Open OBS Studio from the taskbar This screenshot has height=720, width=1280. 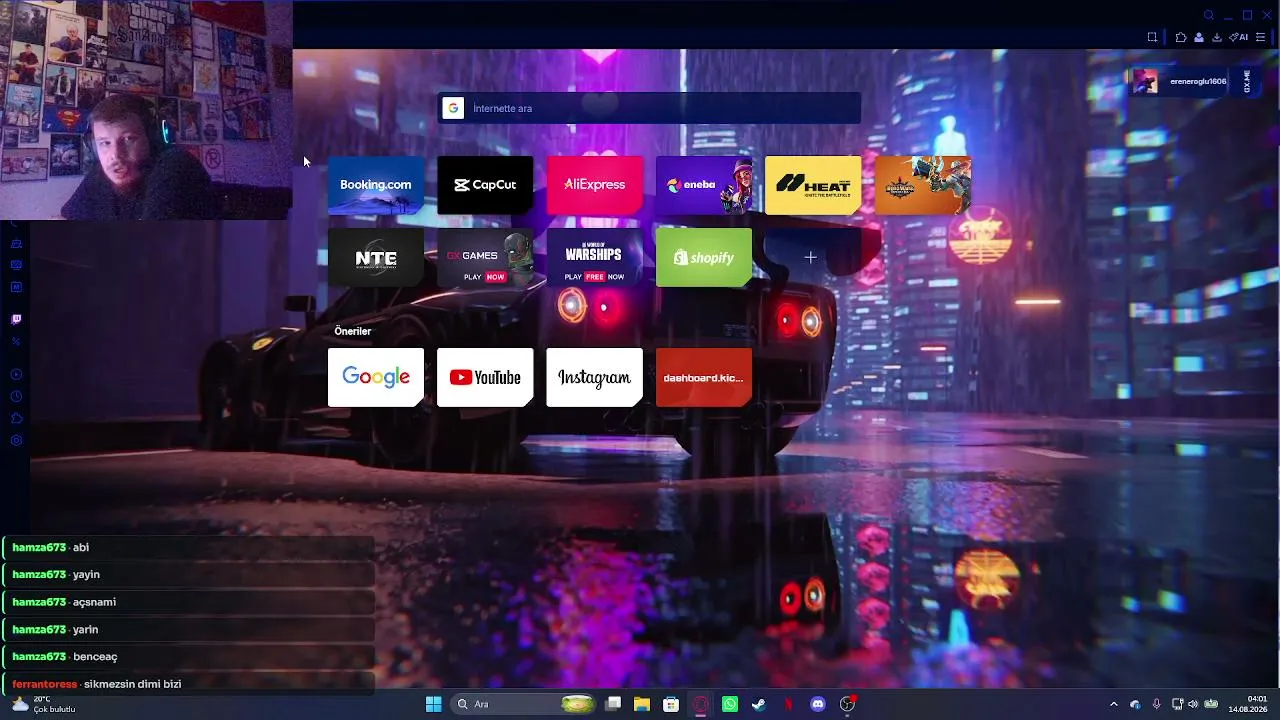[847, 704]
